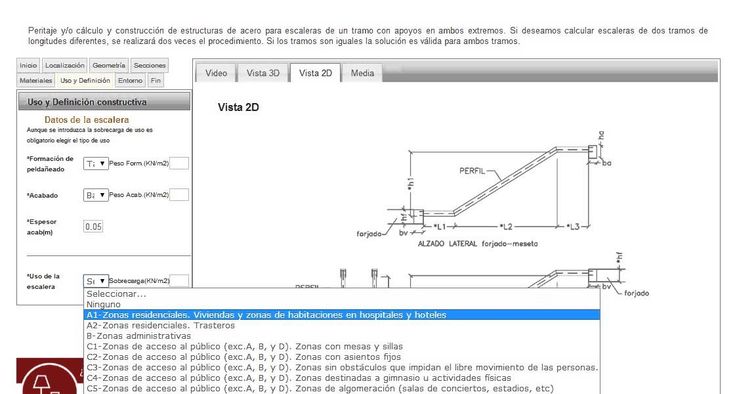Open the Geometría step

point(109,66)
